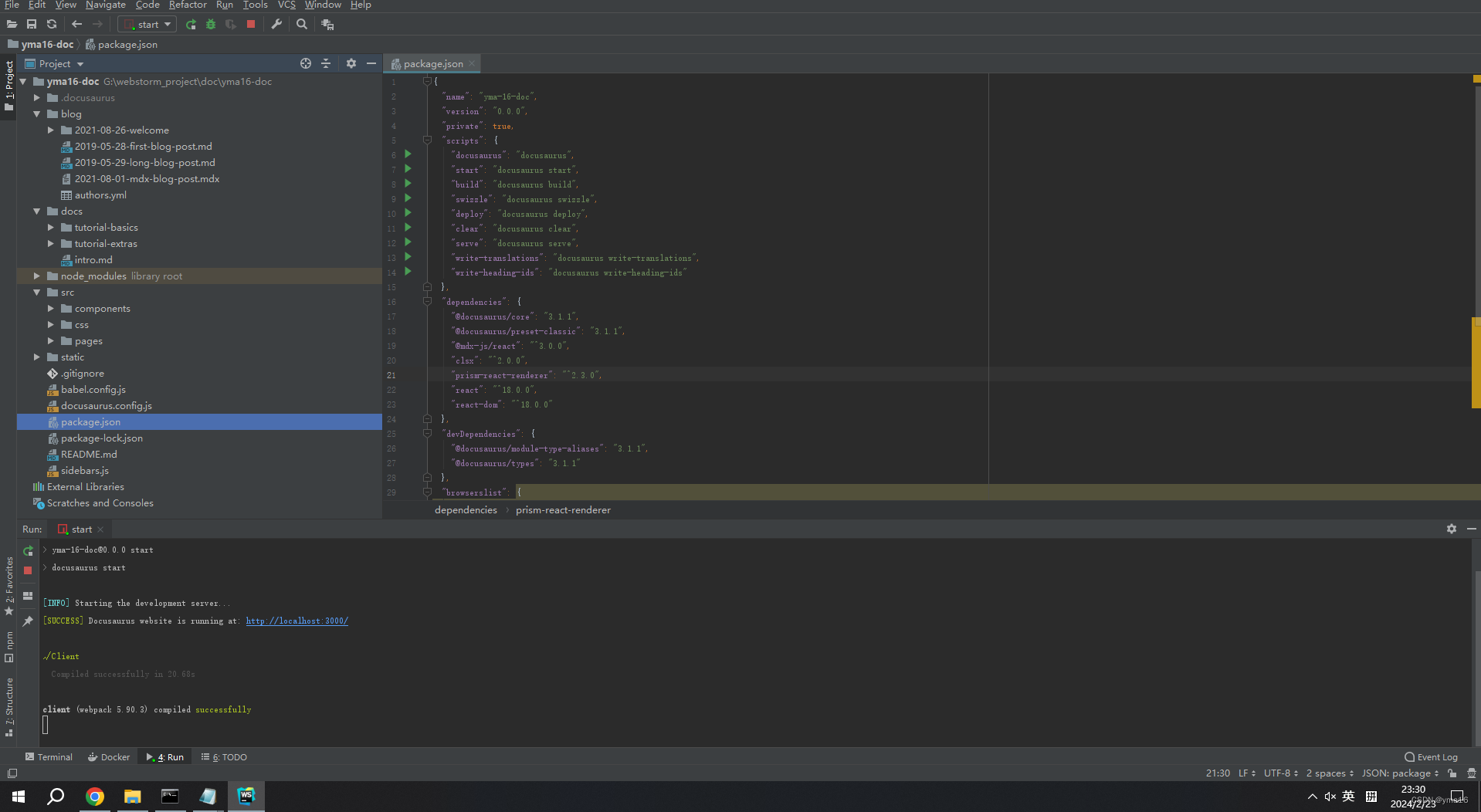Fold the 'scripts' block in editor gutter
1481x812 pixels.
click(x=427, y=140)
